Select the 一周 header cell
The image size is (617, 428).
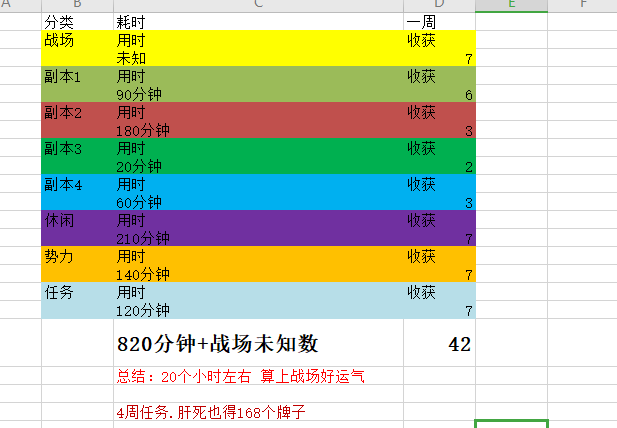(438, 21)
